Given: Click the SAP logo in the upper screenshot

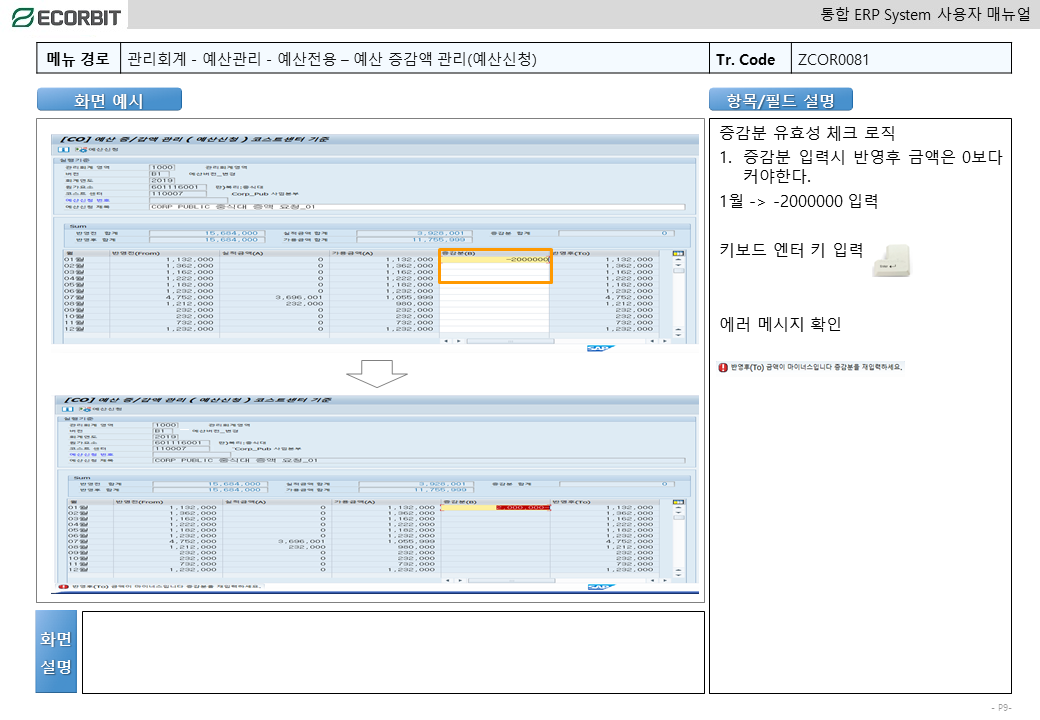Looking at the screenshot, I should click(599, 348).
